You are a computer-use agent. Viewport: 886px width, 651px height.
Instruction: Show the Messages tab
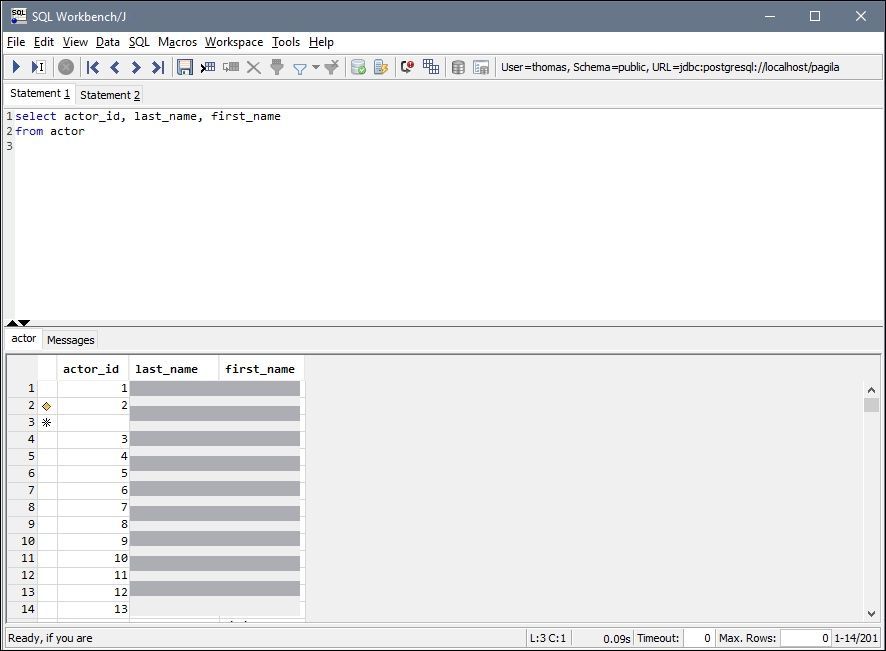[x=71, y=340]
